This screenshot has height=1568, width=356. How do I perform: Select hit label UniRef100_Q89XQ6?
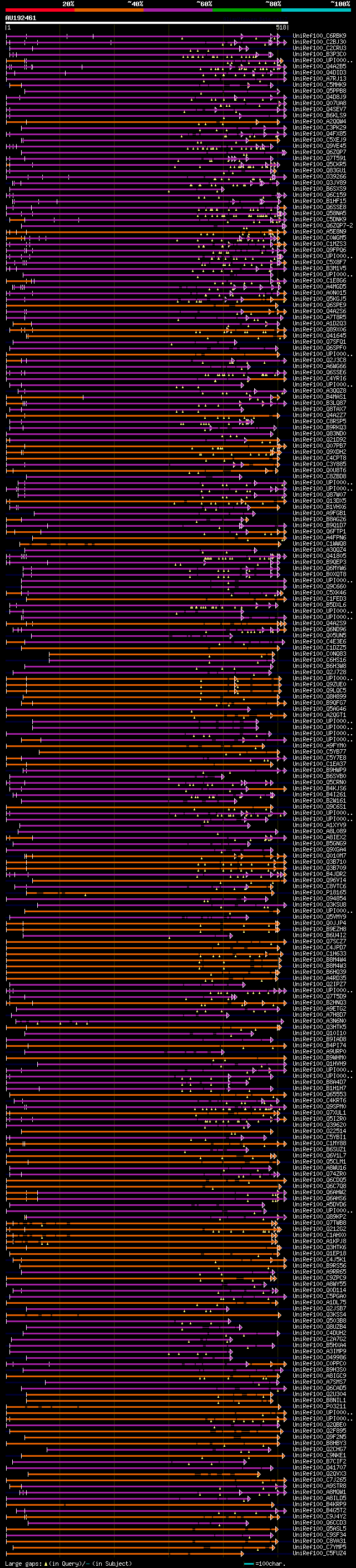(319, 329)
